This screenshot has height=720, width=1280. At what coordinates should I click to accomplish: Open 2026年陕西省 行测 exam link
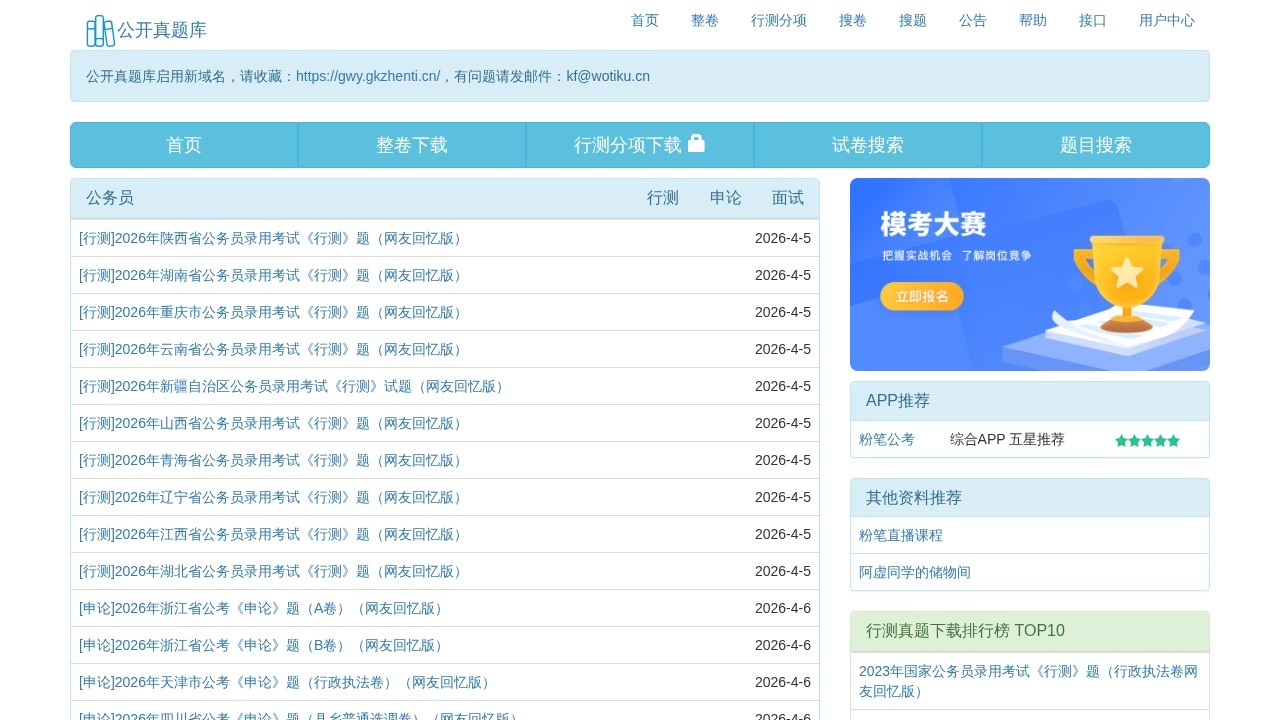pyautogui.click(x=272, y=238)
